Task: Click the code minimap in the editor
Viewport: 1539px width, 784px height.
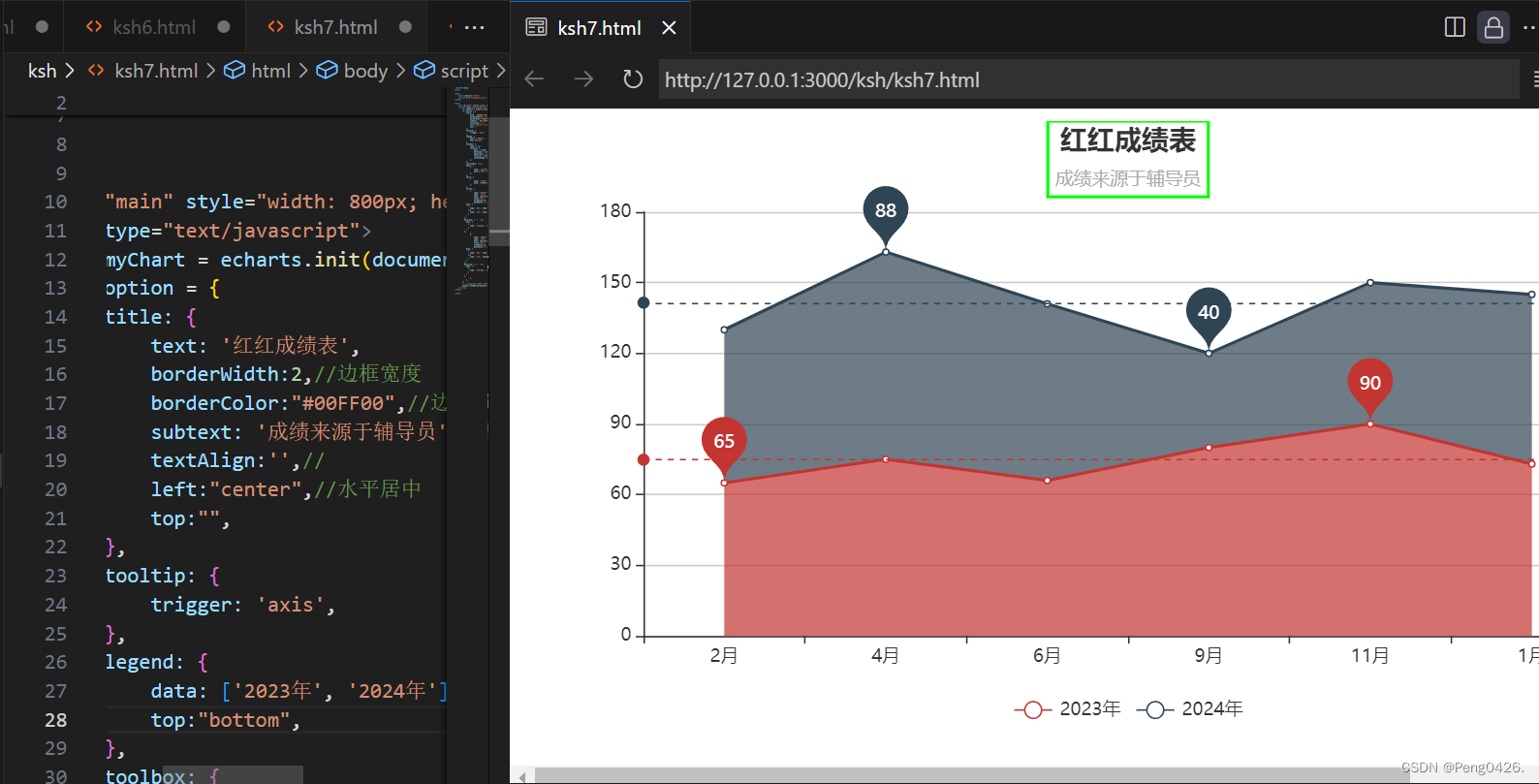Action: pos(471,190)
